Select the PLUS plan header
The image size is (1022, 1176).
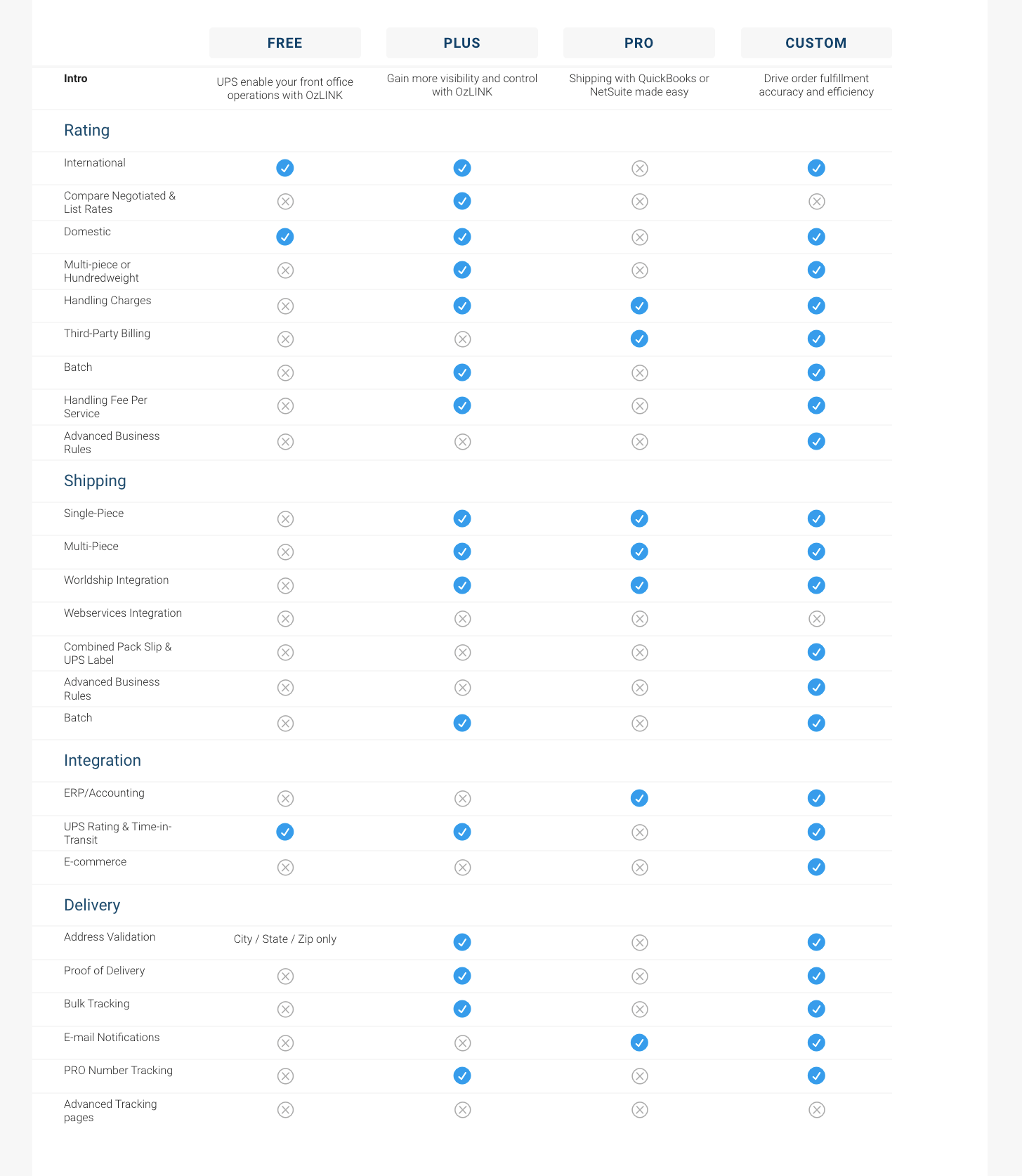[462, 43]
